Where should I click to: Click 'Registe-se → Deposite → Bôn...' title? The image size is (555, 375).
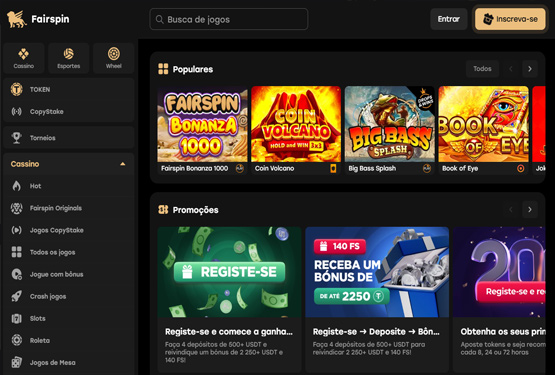click(x=376, y=332)
